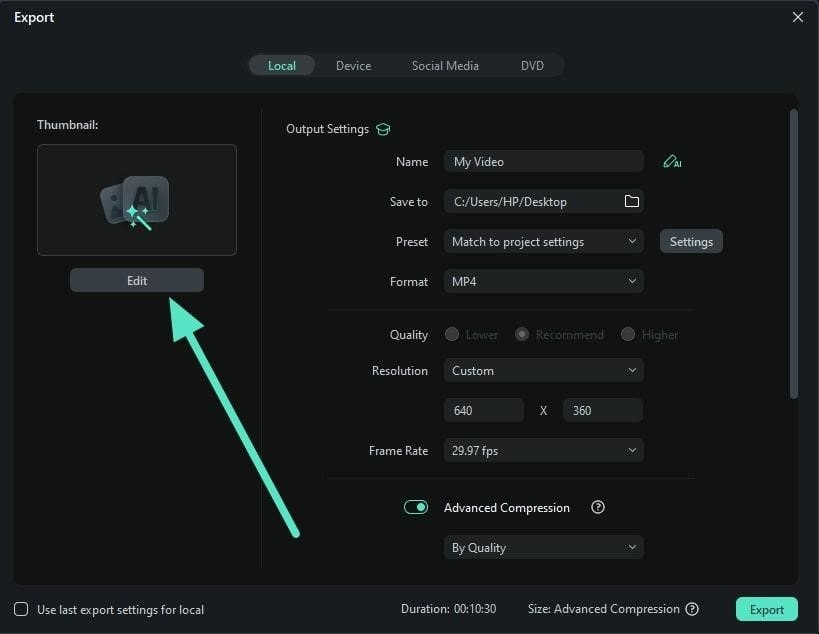The height and width of the screenshot is (634, 819).
Task: Close the Export dialog
Action: click(798, 17)
